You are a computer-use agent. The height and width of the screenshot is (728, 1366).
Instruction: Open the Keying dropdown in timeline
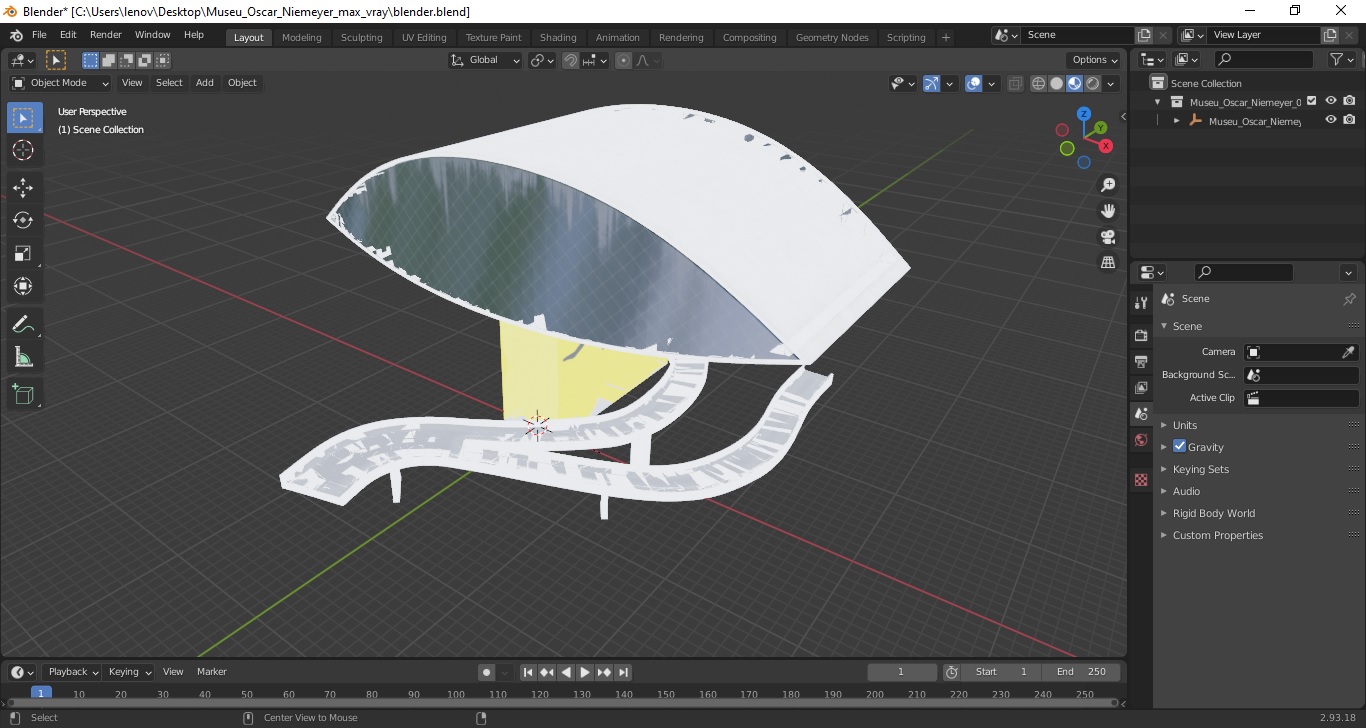[129, 672]
